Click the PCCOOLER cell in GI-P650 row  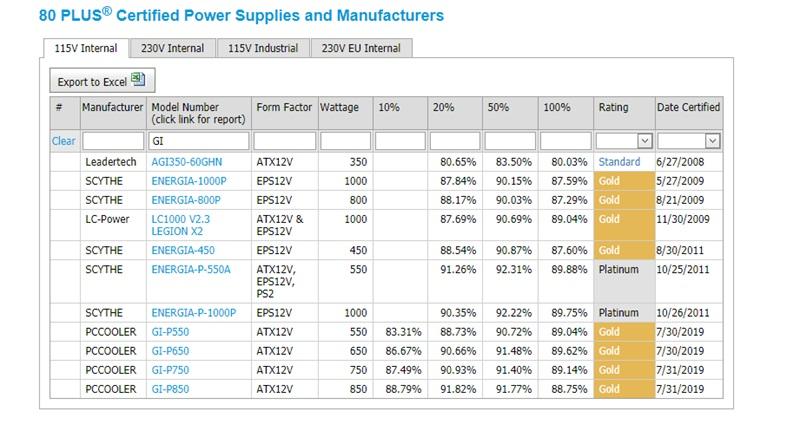click(111, 351)
